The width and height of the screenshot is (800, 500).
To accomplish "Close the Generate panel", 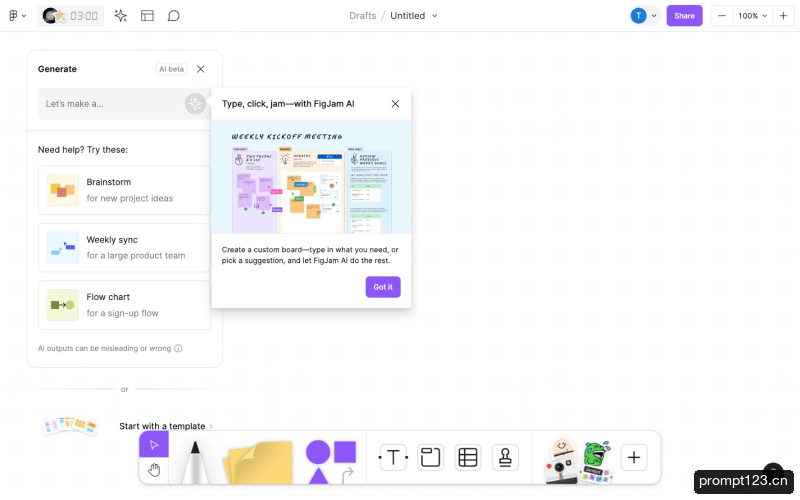I will click(201, 69).
